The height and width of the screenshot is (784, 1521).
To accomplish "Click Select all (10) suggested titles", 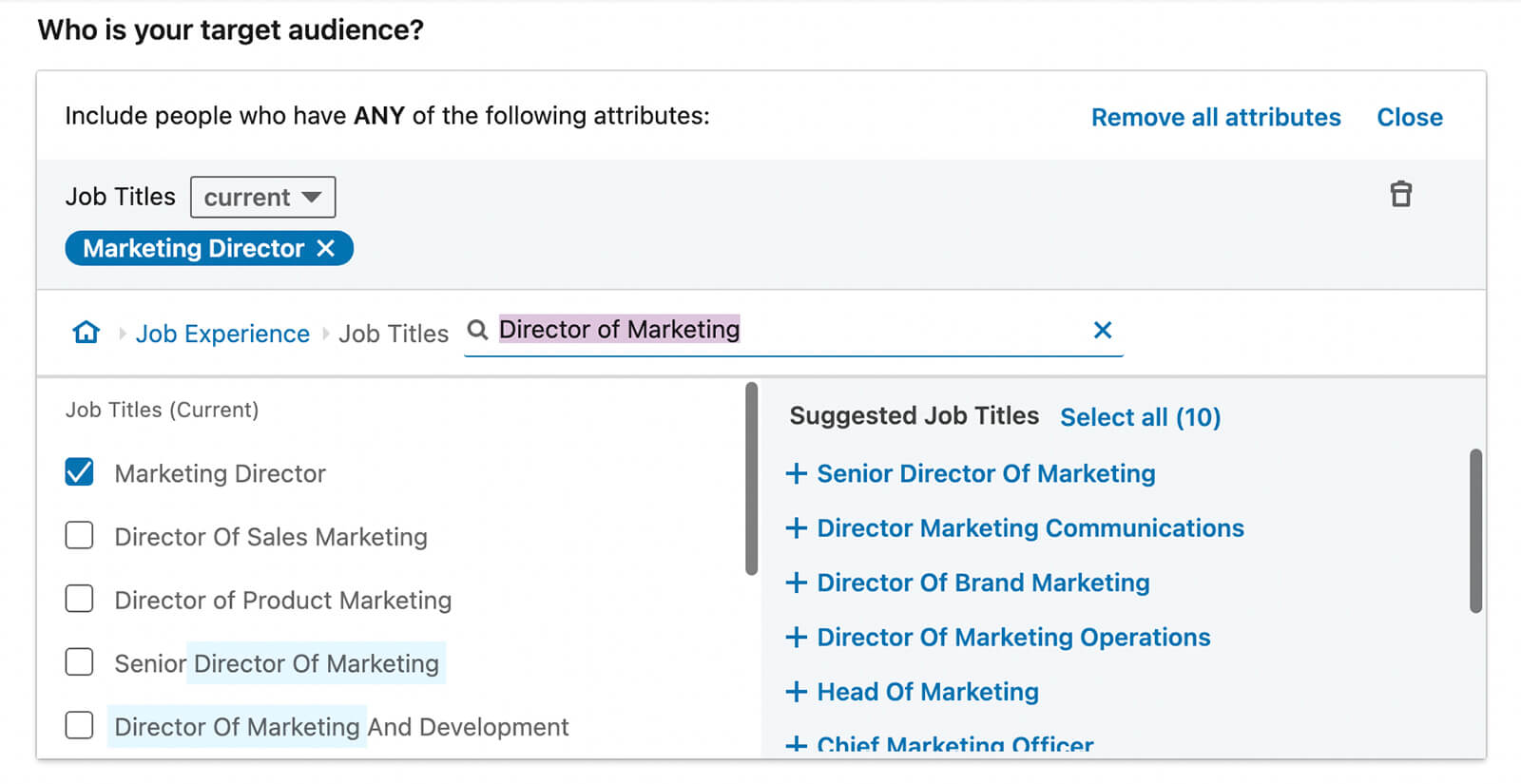I will (1140, 417).
